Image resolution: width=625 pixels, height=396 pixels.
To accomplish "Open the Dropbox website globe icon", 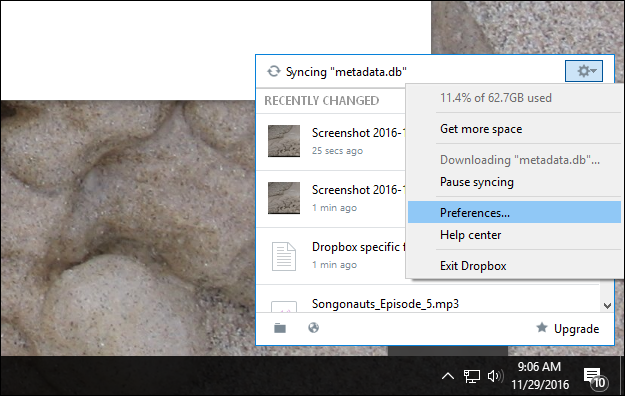I will pos(314,328).
